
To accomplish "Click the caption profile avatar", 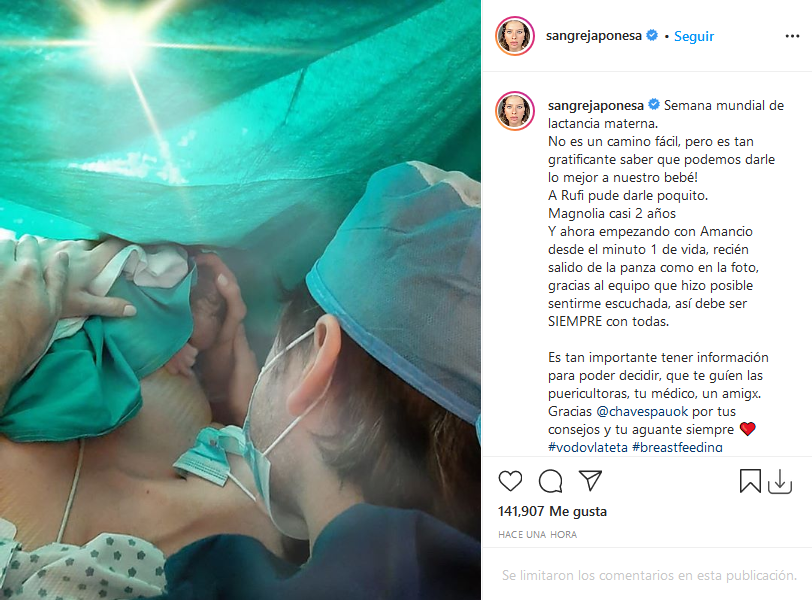I will (515, 111).
